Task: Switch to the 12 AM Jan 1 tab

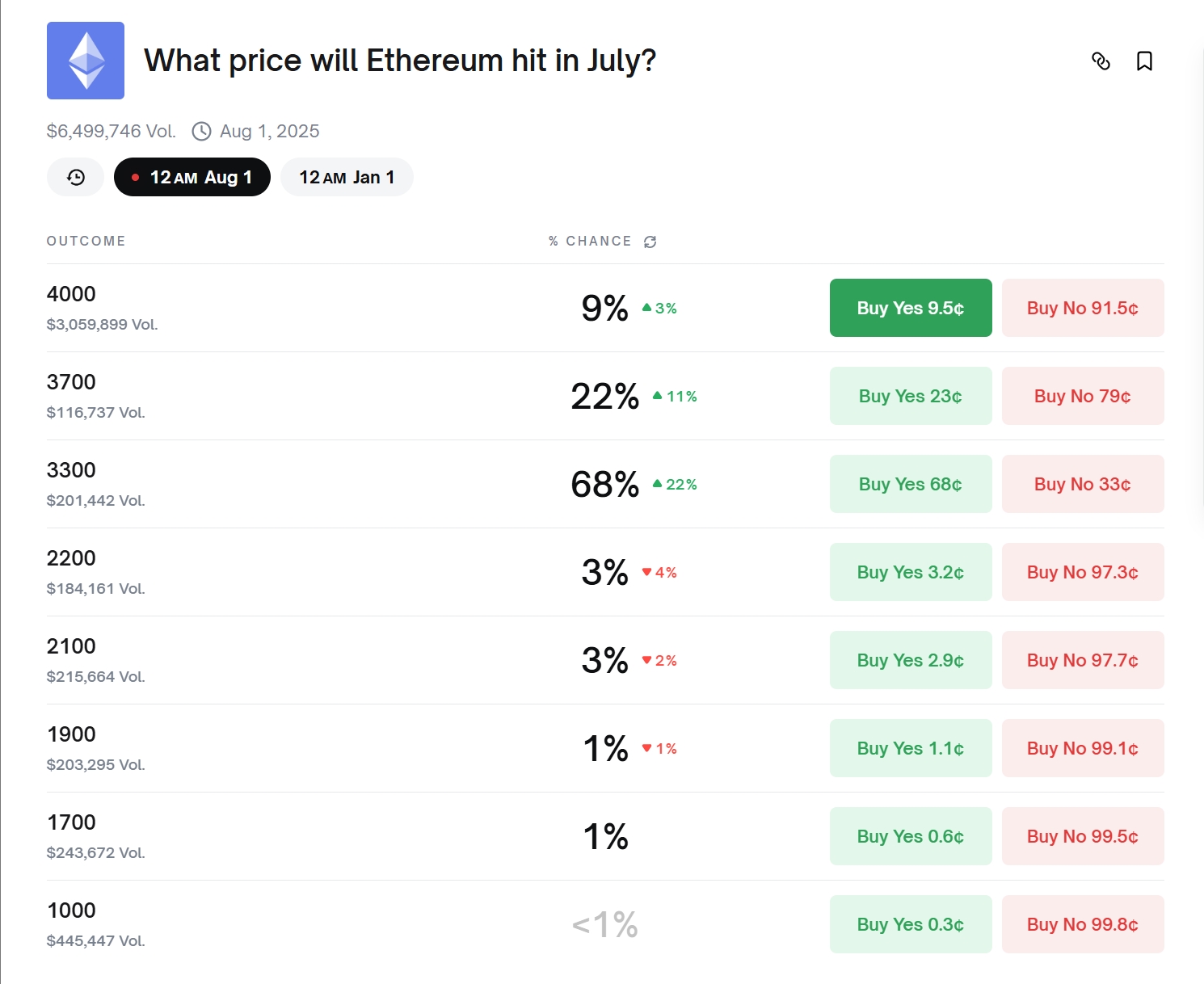Action: coord(347,177)
